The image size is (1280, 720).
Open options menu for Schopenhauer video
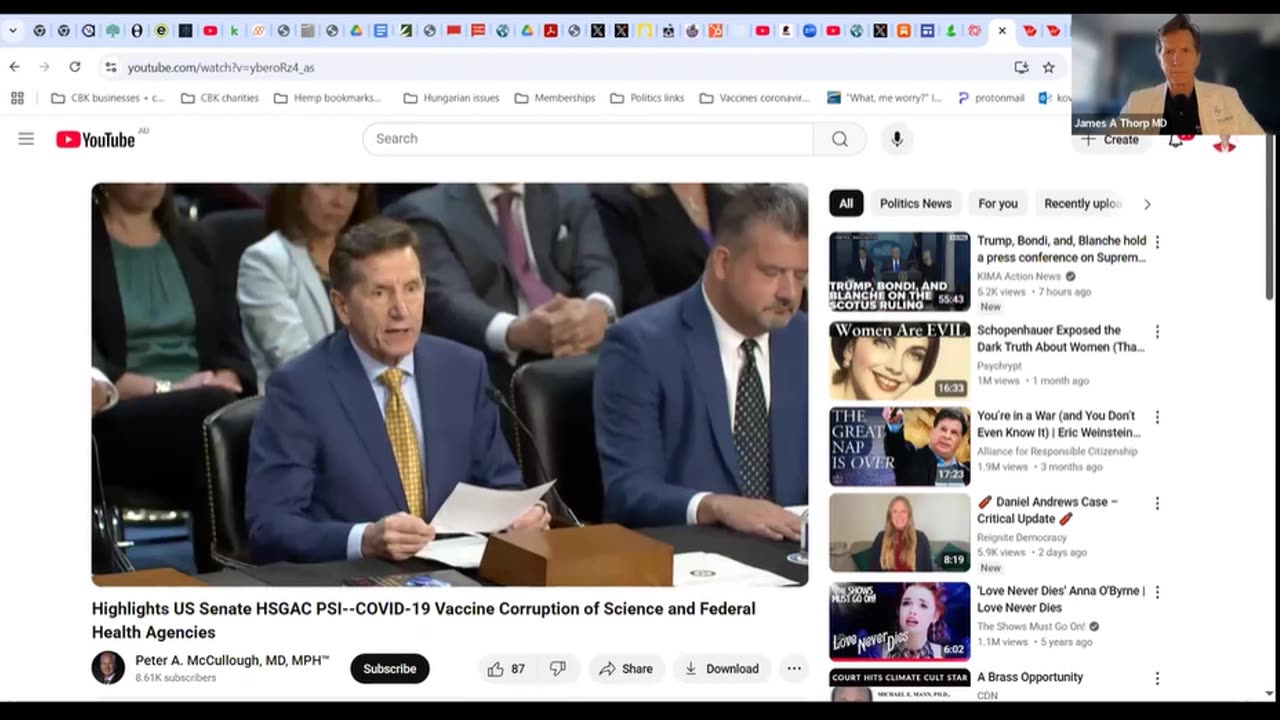1157,331
